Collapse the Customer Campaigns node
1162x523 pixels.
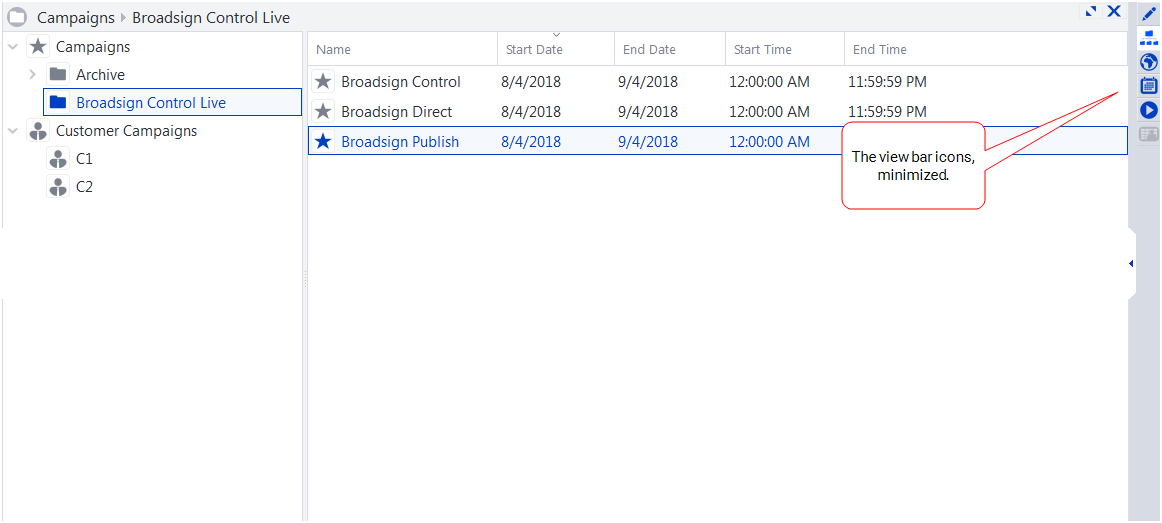[12, 131]
